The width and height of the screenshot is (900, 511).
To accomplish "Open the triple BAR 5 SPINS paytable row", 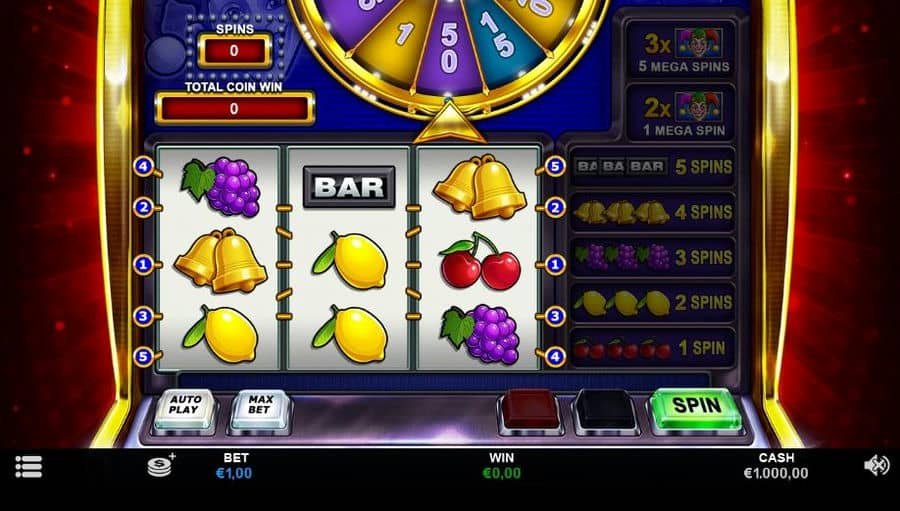I will pos(653,167).
